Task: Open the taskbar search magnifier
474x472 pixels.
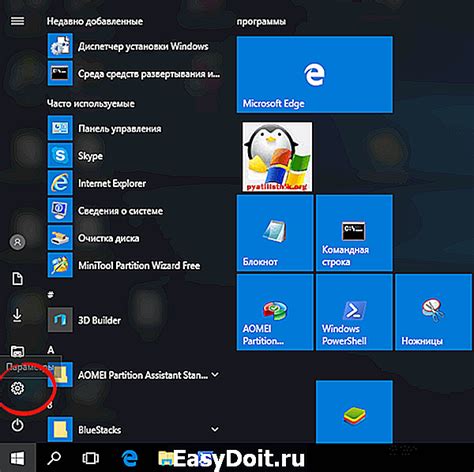Action: click(54, 458)
